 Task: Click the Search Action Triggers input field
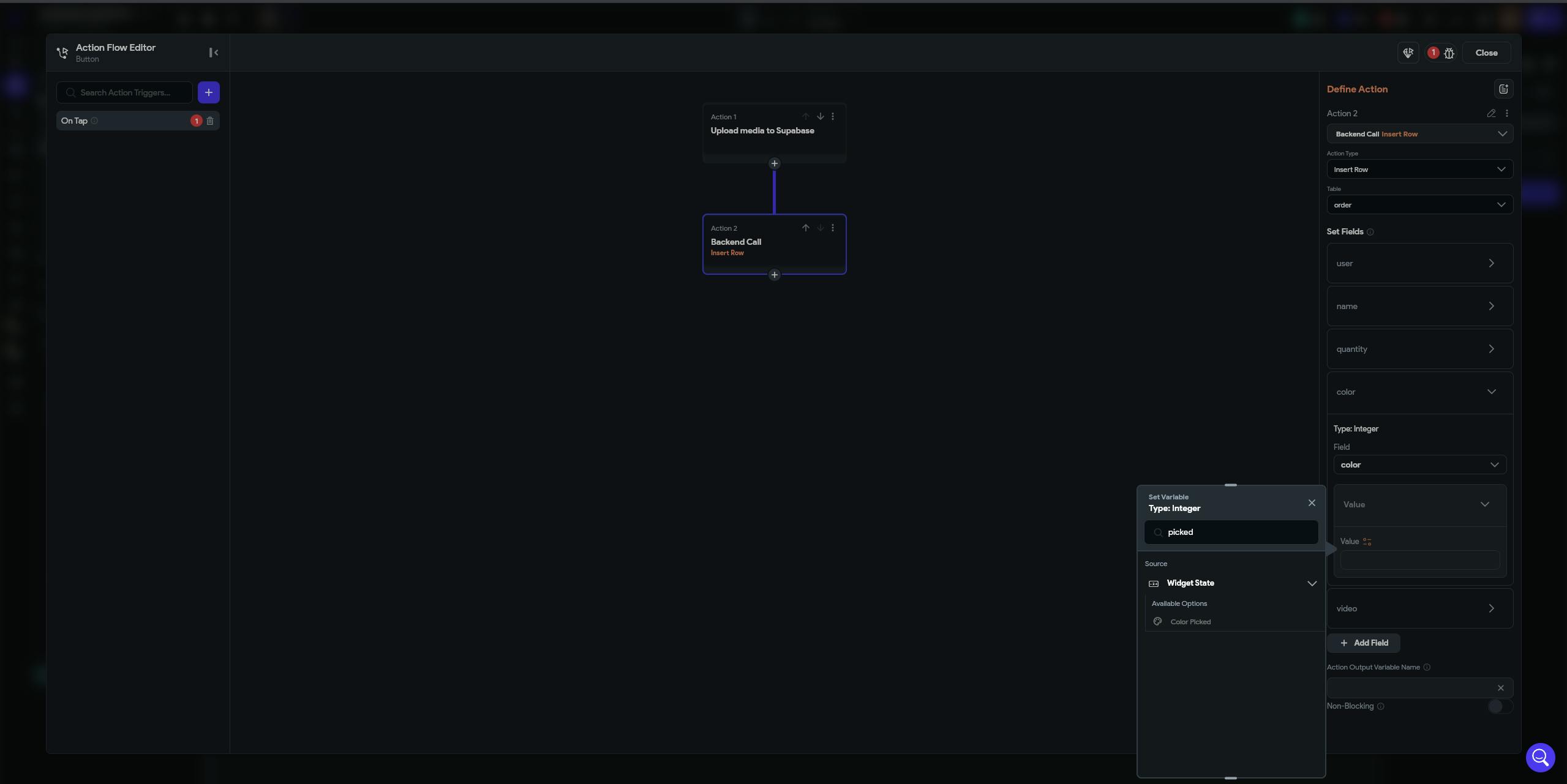[129, 92]
